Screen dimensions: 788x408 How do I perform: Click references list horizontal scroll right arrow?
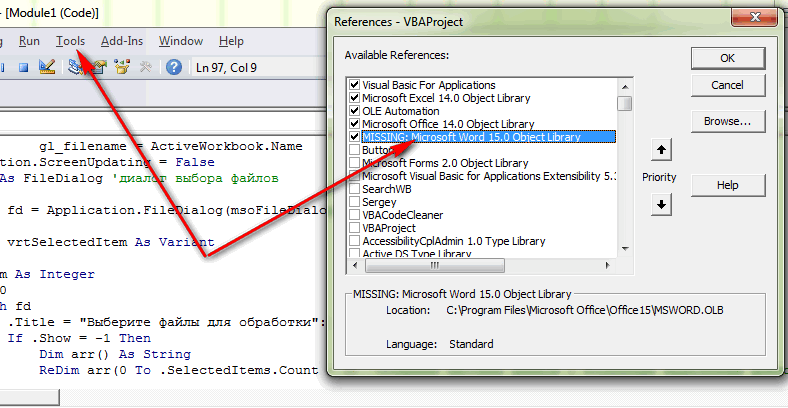pyautogui.click(x=608, y=265)
